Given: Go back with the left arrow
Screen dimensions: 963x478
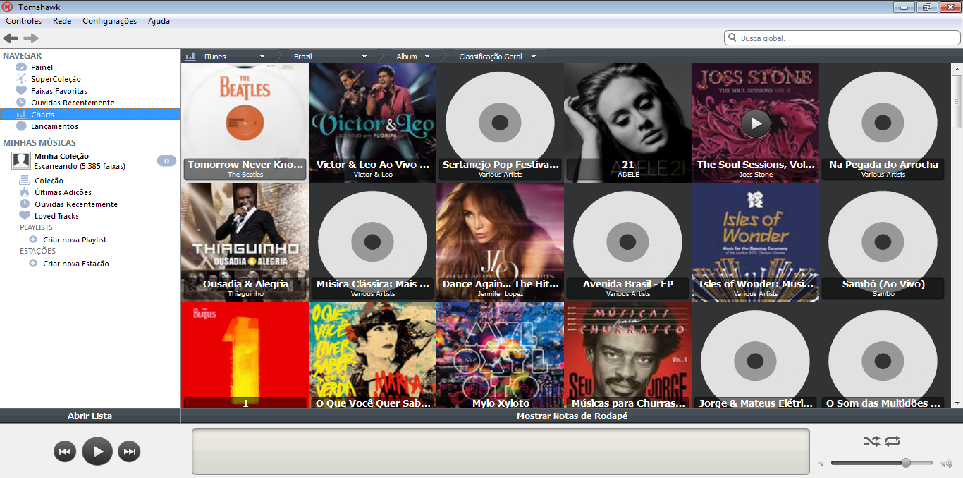Looking at the screenshot, I should click(10, 39).
